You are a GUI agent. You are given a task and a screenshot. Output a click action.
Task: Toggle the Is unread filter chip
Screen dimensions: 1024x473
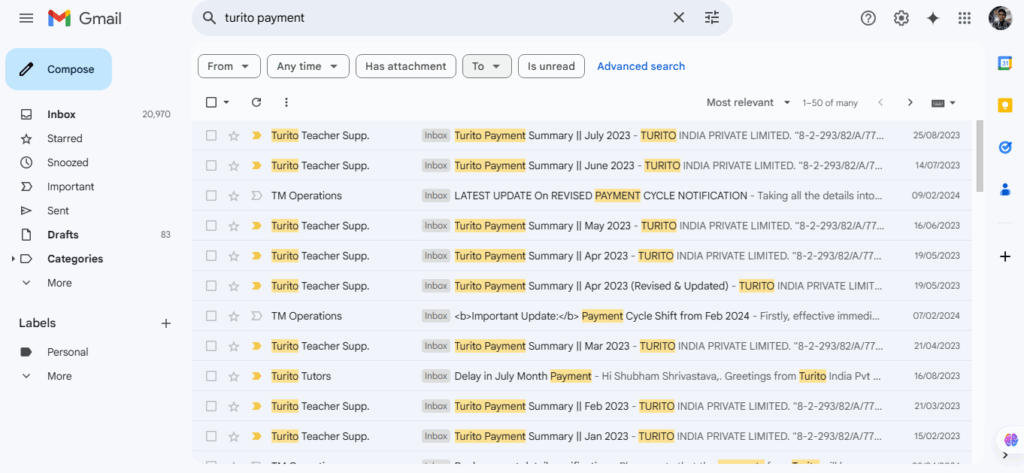click(x=551, y=66)
